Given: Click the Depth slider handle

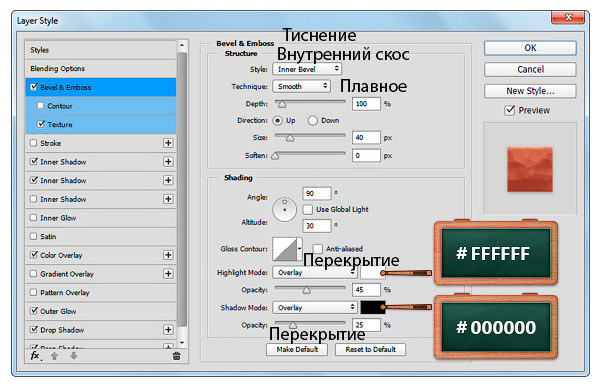Looking at the screenshot, I should tap(282, 105).
